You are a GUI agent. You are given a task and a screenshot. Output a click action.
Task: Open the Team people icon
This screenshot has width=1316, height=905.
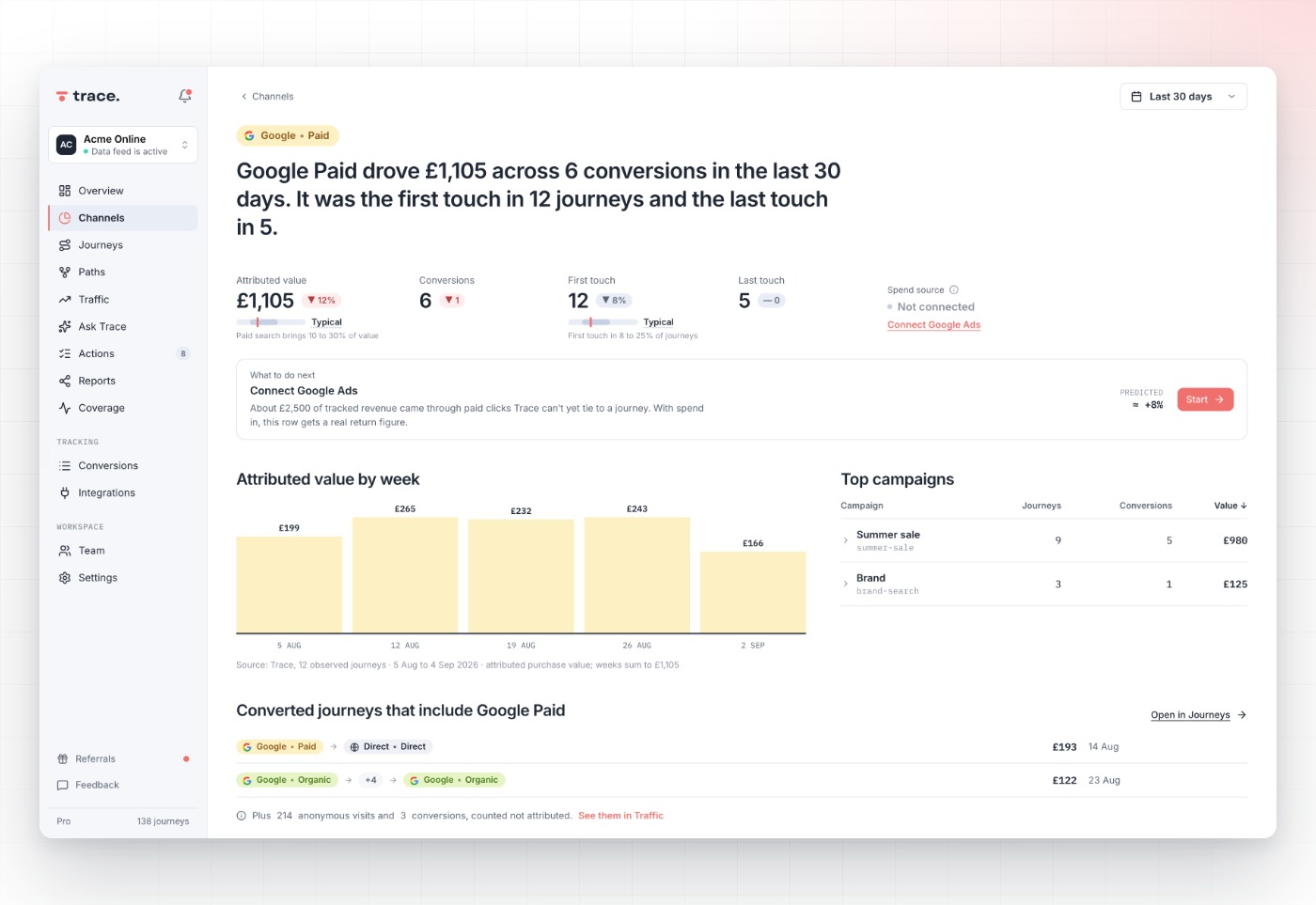(65, 551)
